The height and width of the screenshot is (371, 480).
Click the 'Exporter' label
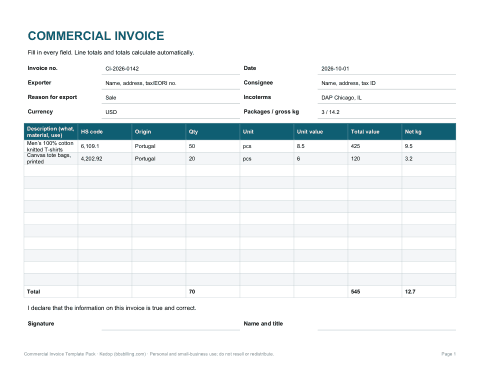39,83
